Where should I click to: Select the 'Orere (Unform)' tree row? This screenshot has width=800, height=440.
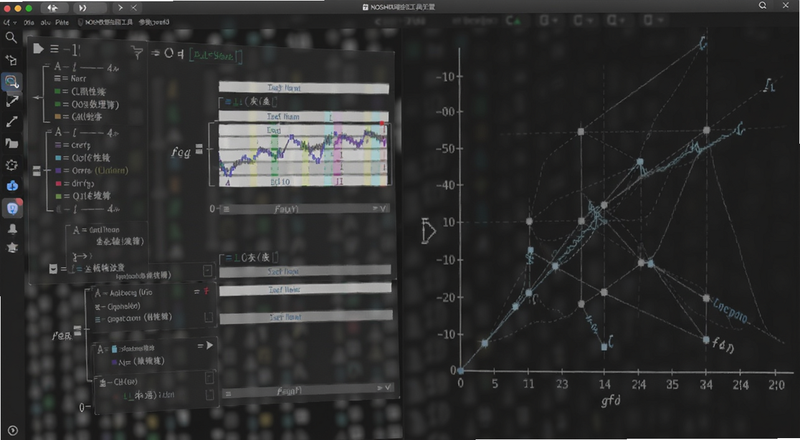pos(92,170)
